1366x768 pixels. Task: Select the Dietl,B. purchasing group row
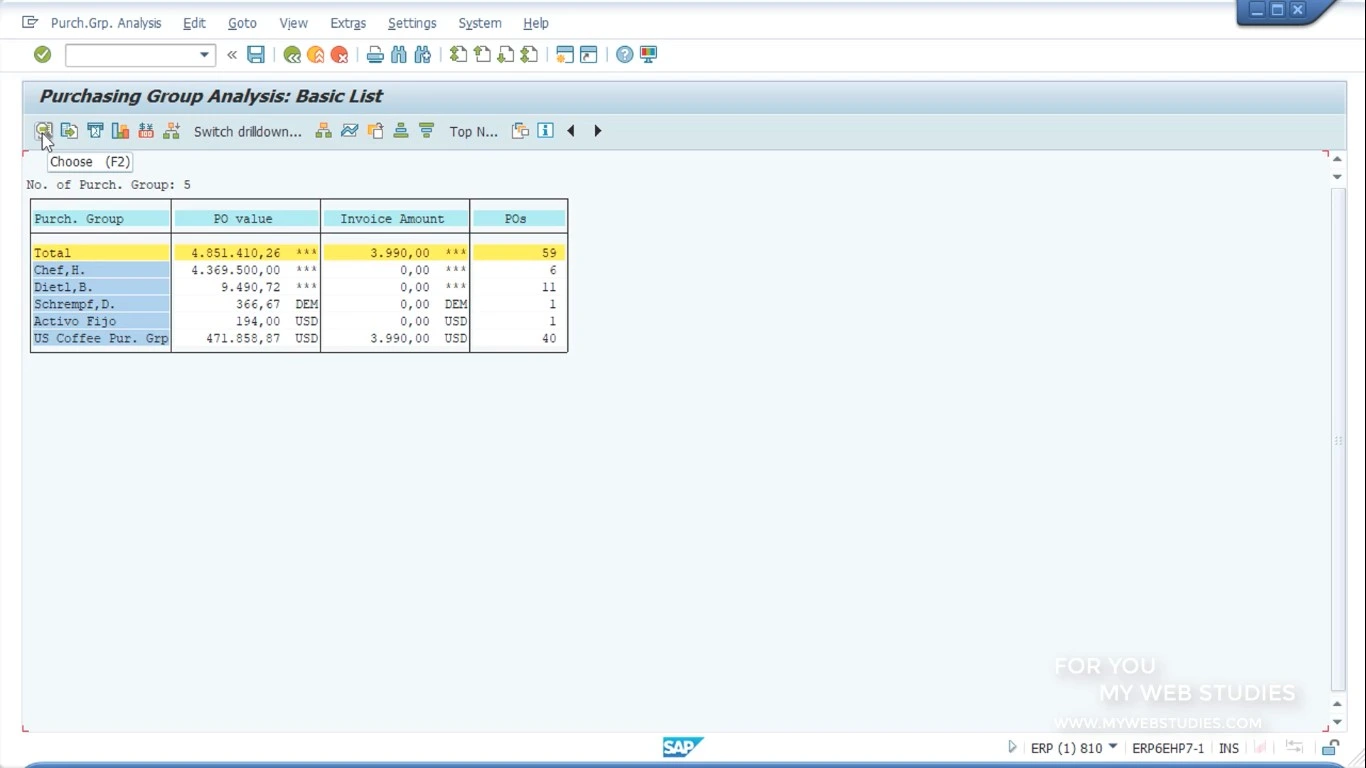coord(101,287)
